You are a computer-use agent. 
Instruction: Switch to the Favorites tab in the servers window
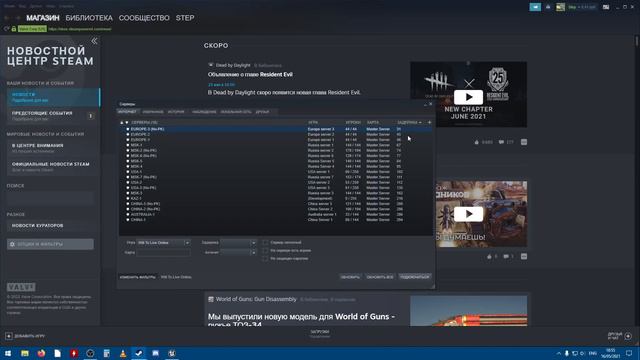pyautogui.click(x=153, y=111)
